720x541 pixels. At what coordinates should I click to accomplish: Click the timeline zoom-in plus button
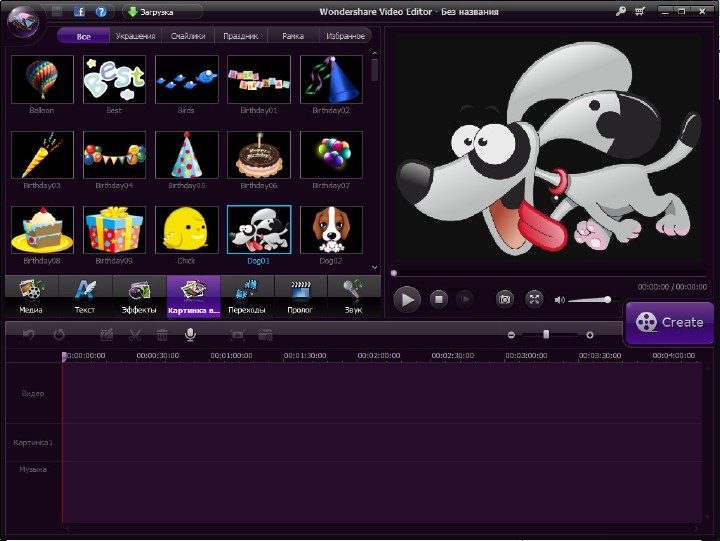(x=590, y=335)
